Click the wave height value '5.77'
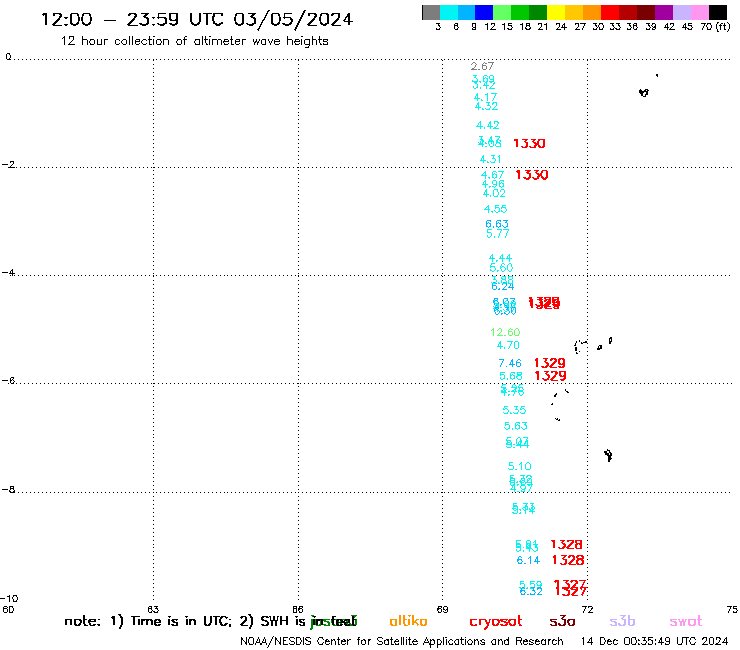The image size is (740, 650). (498, 234)
